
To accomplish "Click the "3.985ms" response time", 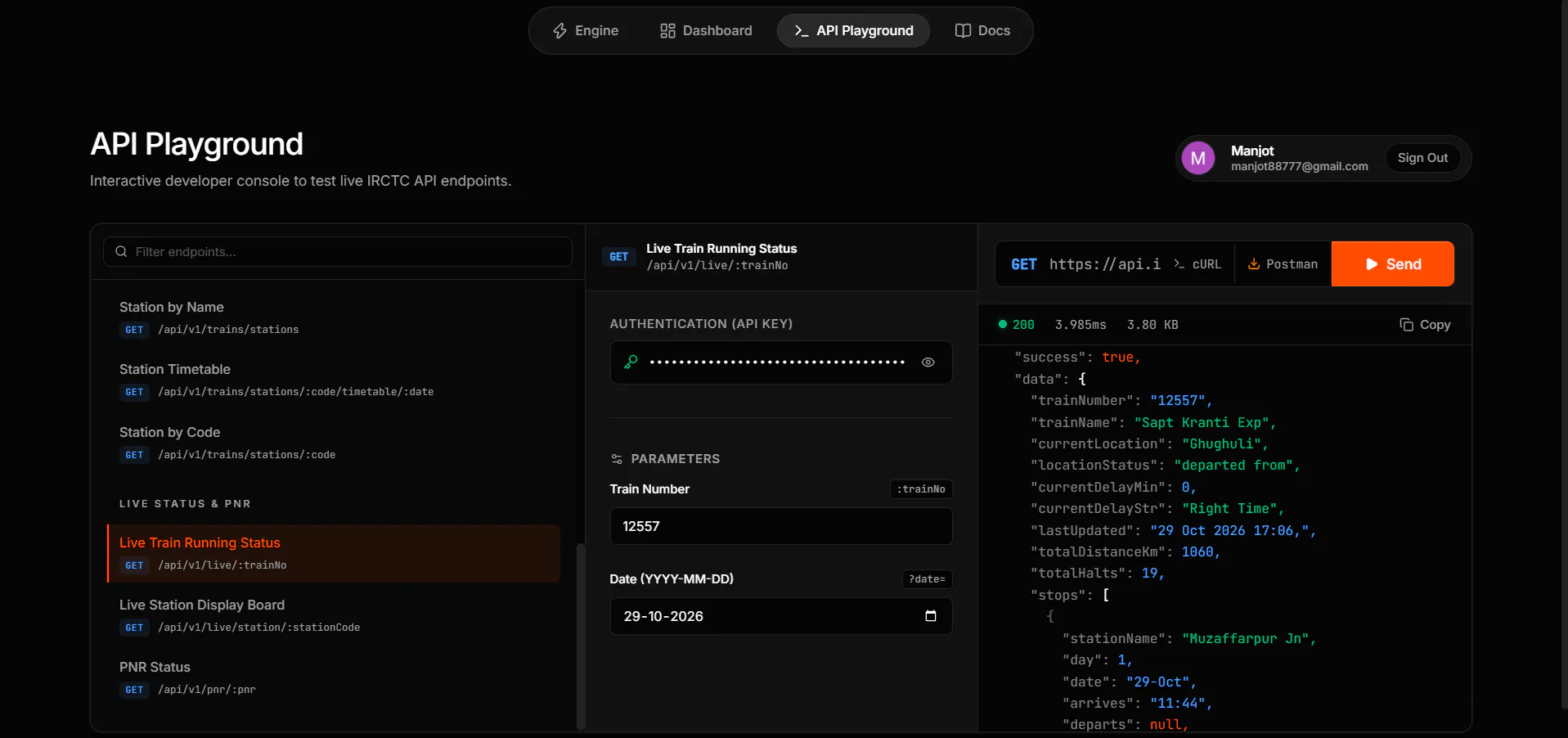I will 1081,325.
